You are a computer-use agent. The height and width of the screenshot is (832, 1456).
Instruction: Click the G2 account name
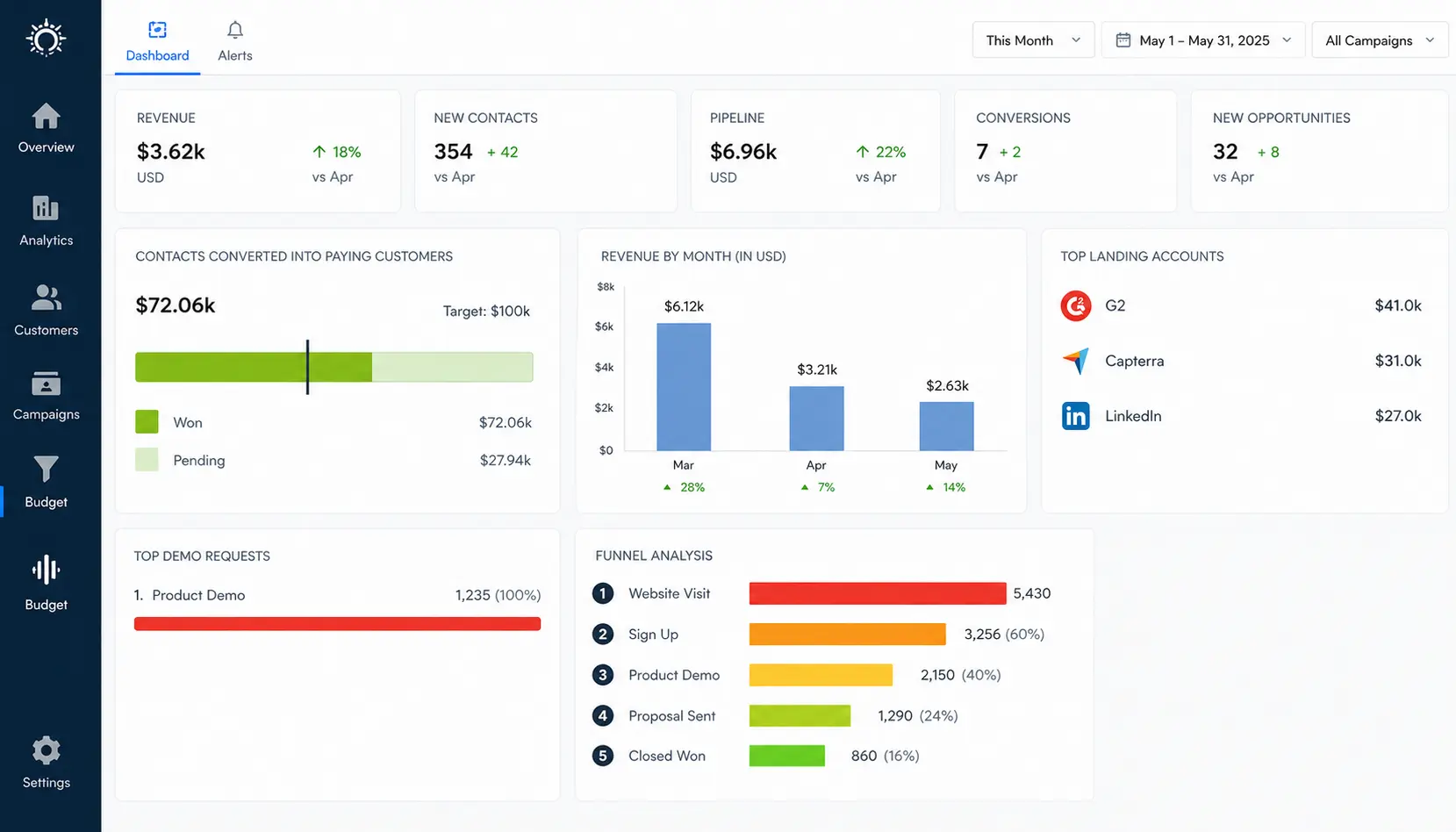[x=1115, y=305]
